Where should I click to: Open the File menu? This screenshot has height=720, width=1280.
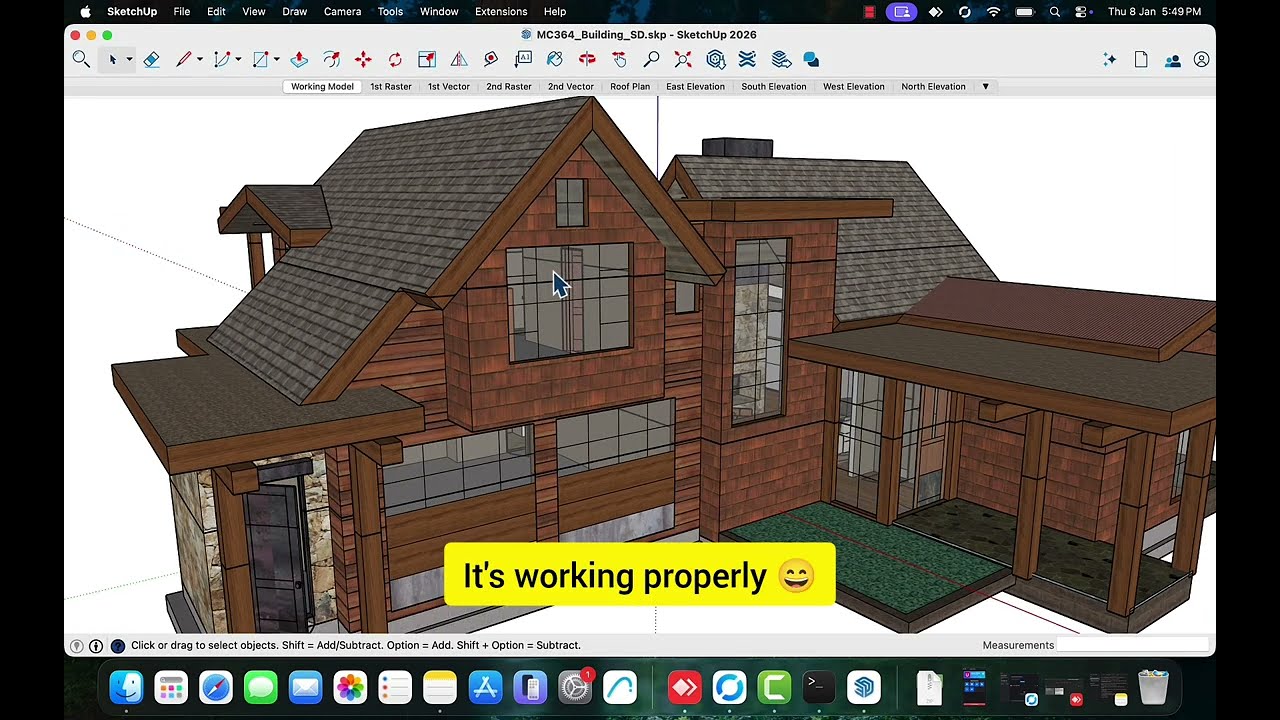click(x=182, y=12)
